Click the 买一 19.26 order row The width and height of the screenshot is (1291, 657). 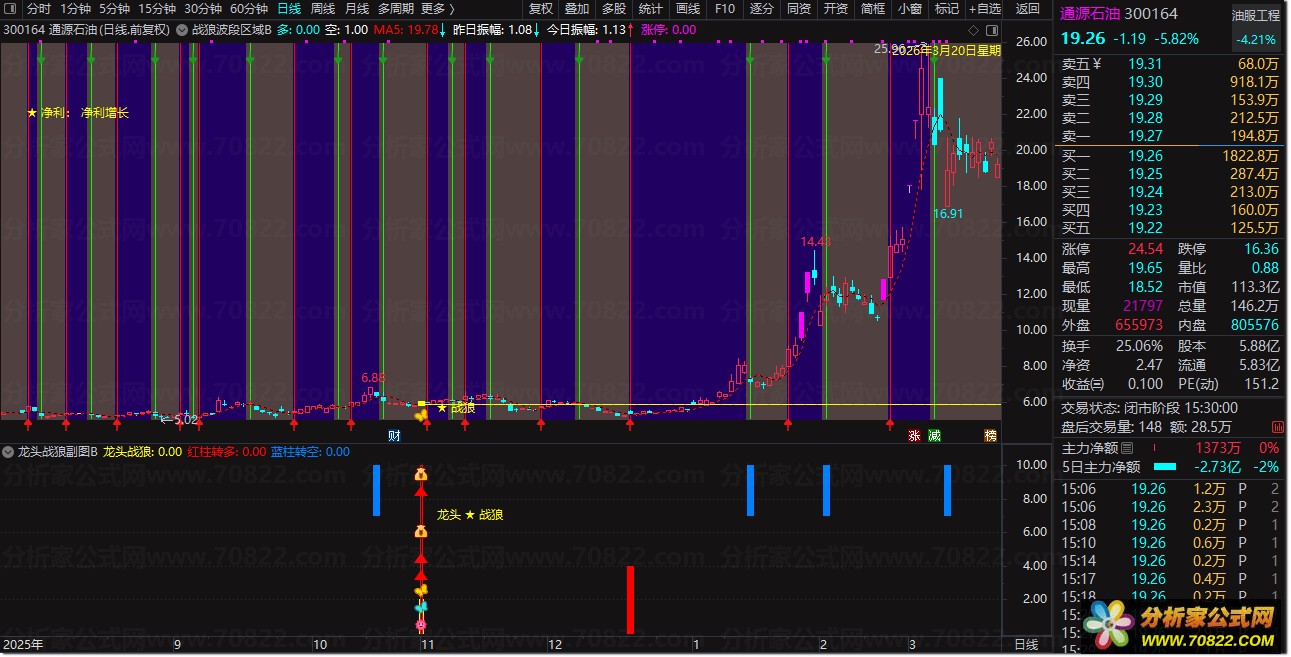point(1170,156)
